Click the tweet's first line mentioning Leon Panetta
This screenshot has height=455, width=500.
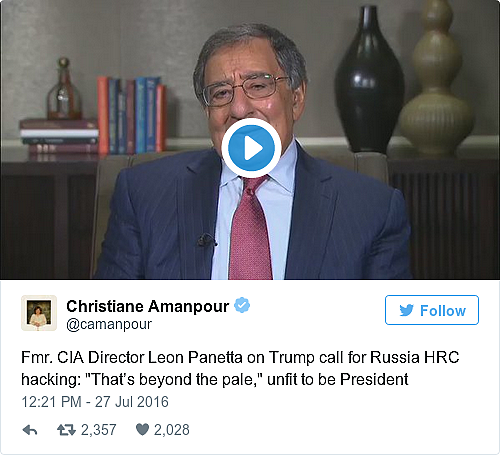coord(240,357)
